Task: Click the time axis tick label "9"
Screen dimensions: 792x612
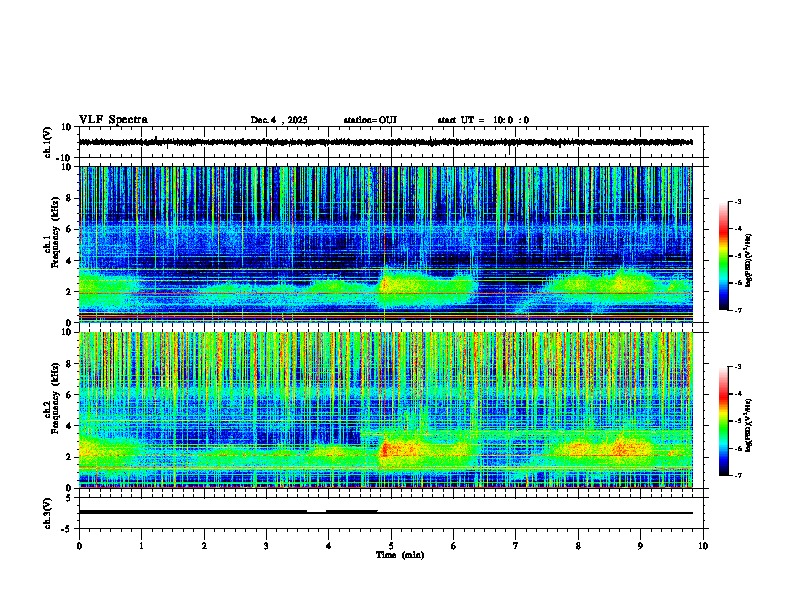Action: 640,546
